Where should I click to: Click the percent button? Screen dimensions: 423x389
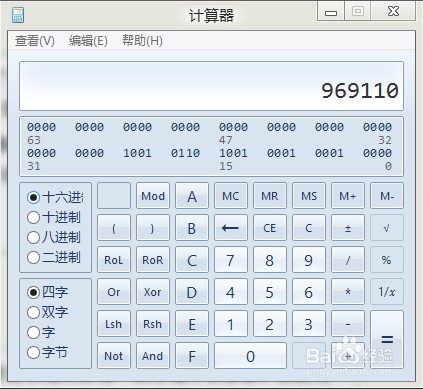(x=387, y=260)
